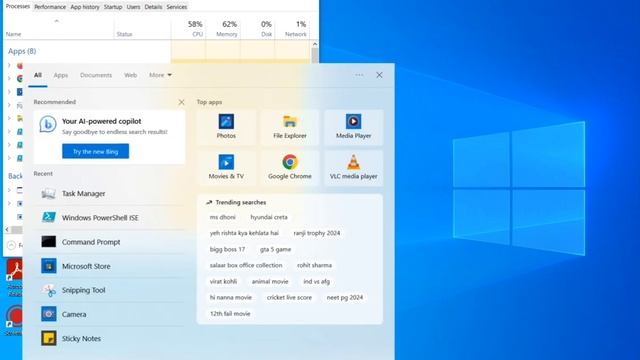Sort Task Manager by Name column
The width and height of the screenshot is (640, 360).
click(58, 29)
